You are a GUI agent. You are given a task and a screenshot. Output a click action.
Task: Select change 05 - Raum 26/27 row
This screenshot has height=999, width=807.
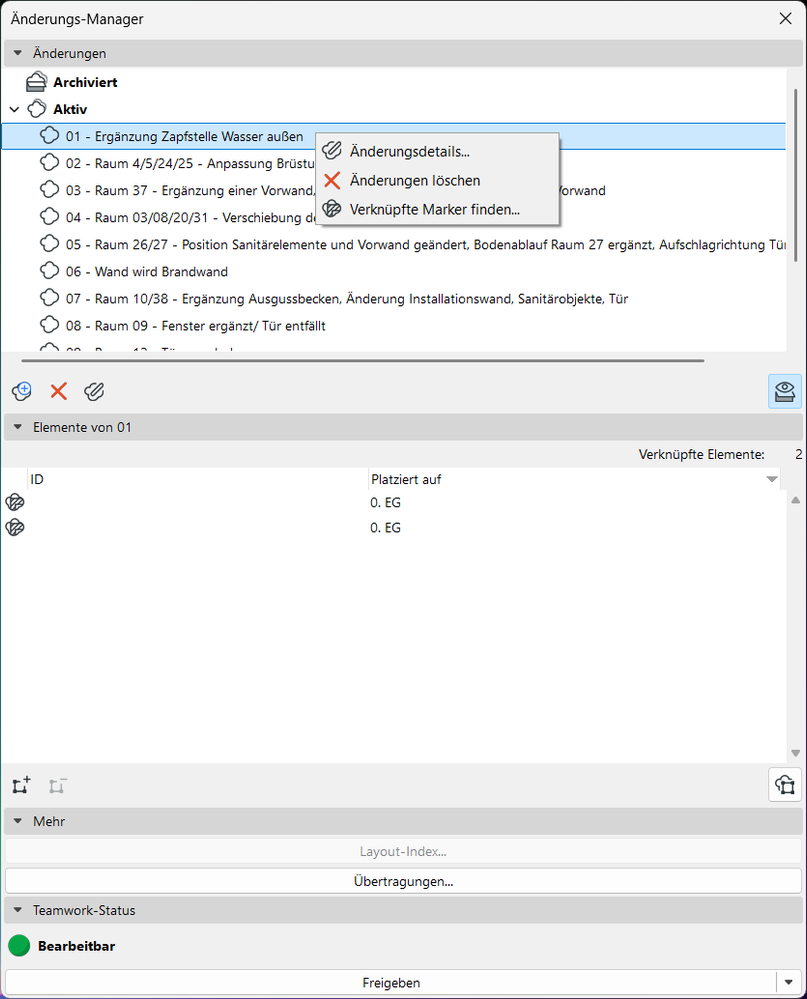pyautogui.click(x=394, y=245)
